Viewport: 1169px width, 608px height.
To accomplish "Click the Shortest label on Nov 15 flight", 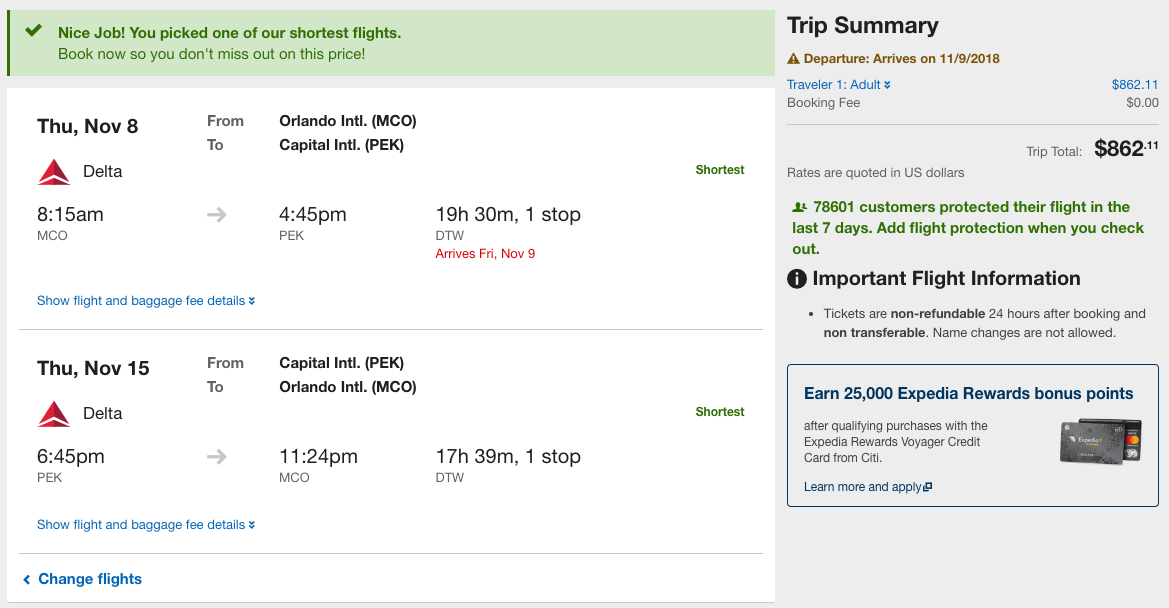I will [719, 412].
